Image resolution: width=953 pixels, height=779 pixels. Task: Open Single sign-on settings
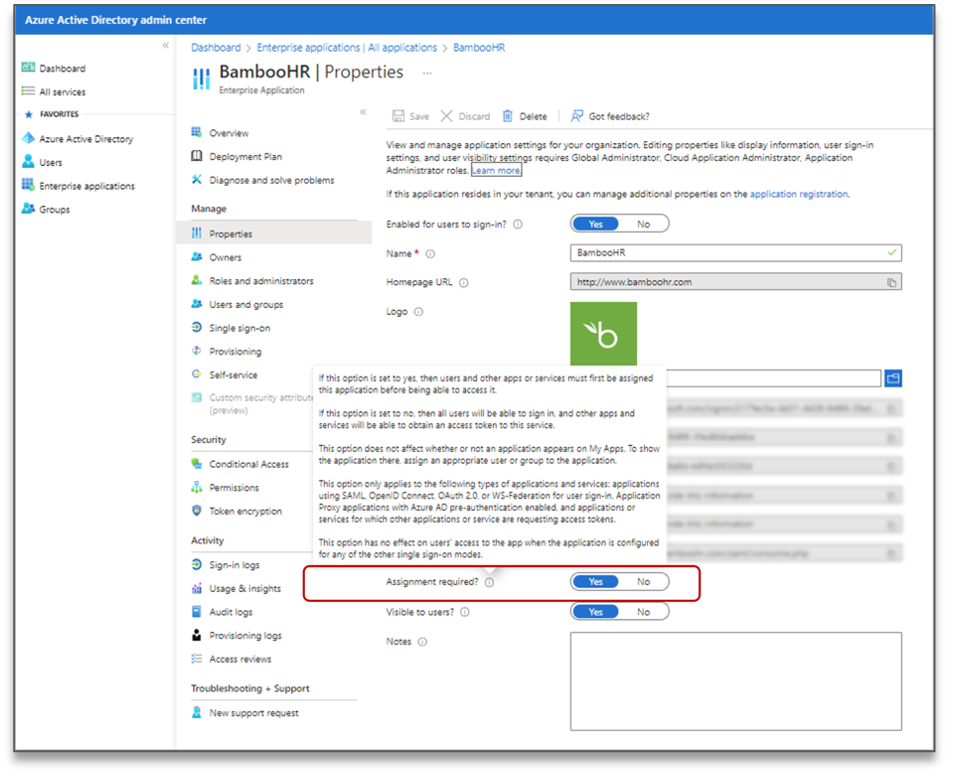click(x=239, y=328)
